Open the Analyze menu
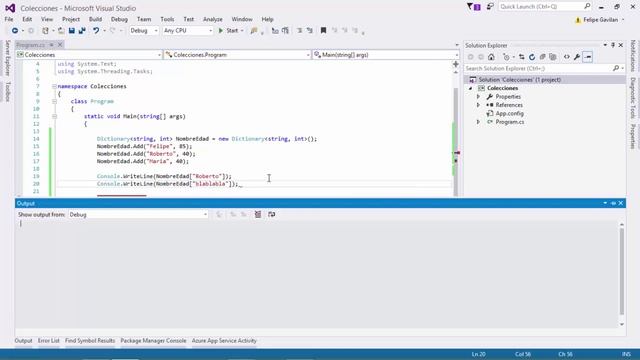640x360 pixels. [213, 19]
